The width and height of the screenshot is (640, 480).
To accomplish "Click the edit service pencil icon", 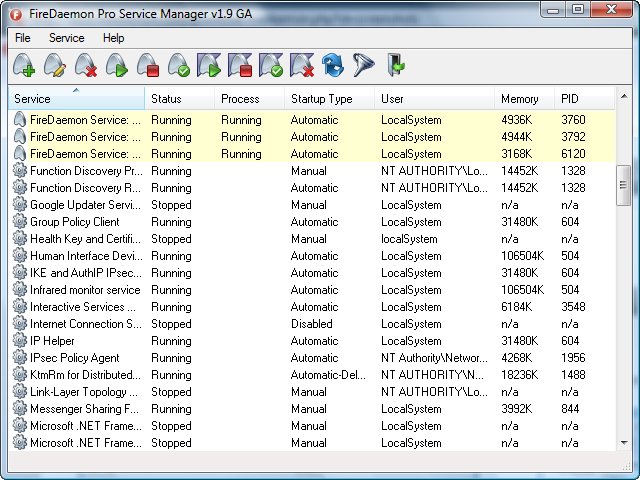I will (x=55, y=67).
